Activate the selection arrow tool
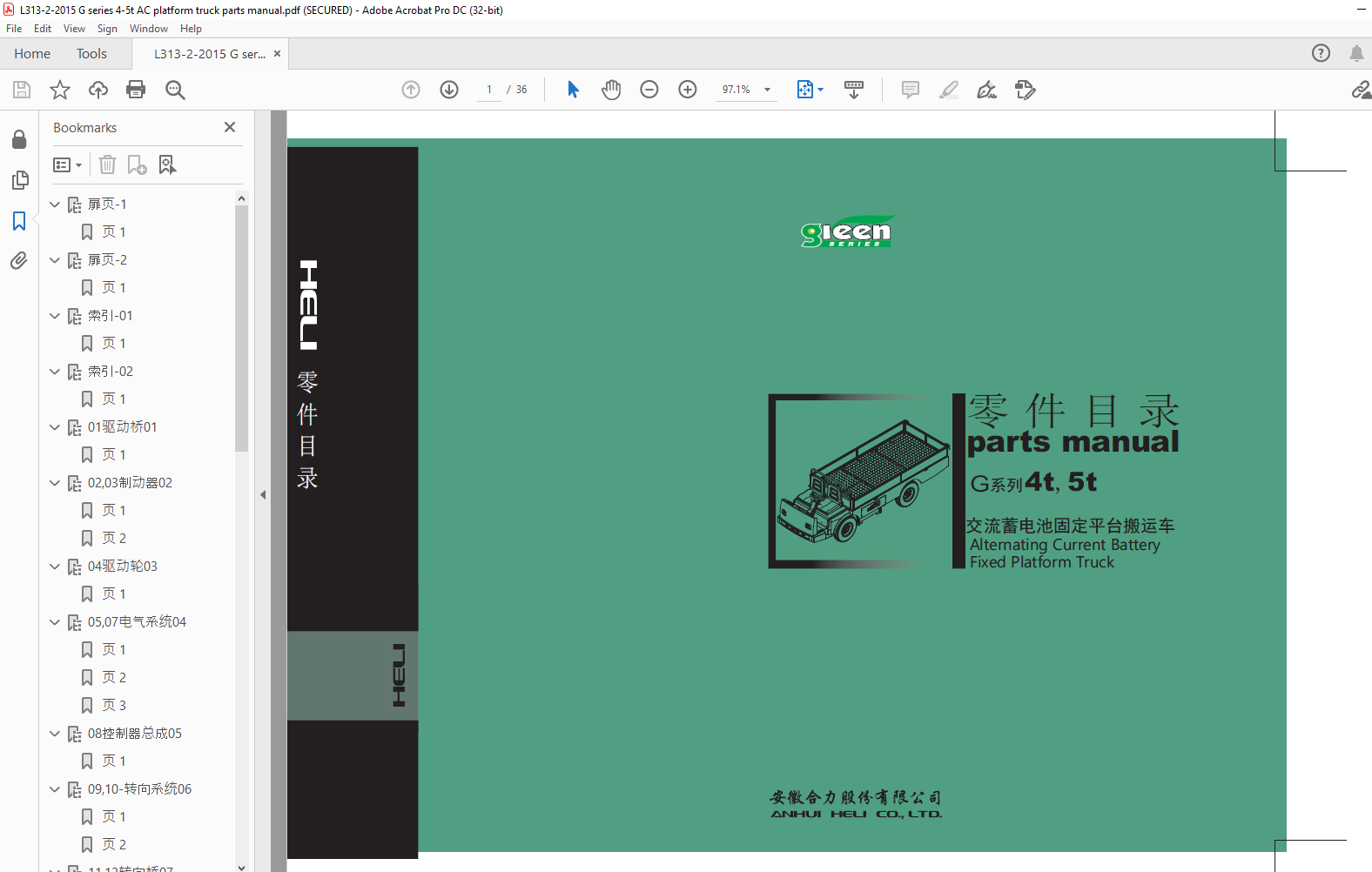Viewport: 1372px width, 872px height. [x=573, y=90]
